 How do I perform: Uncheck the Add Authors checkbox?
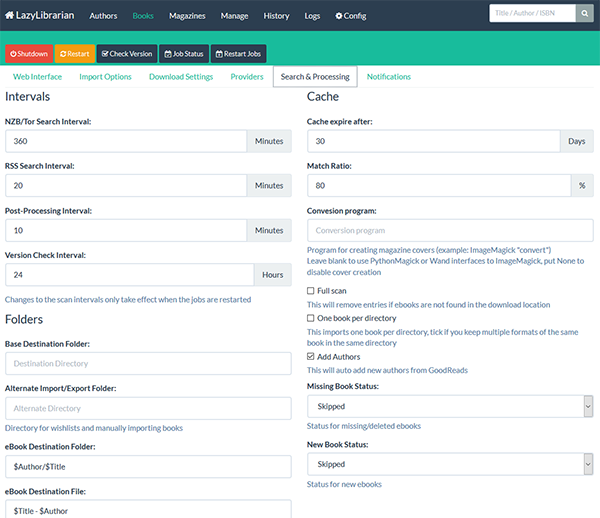coord(310,357)
